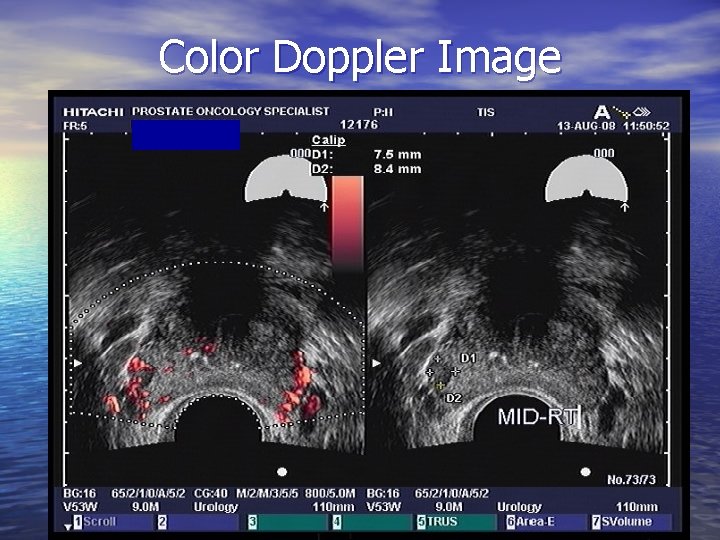Click the Calip measurement heading
The width and height of the screenshot is (720, 540).
(x=328, y=140)
